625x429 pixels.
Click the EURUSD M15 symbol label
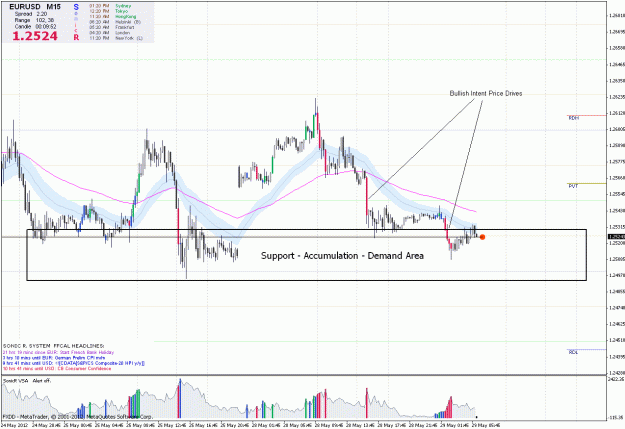pos(35,7)
